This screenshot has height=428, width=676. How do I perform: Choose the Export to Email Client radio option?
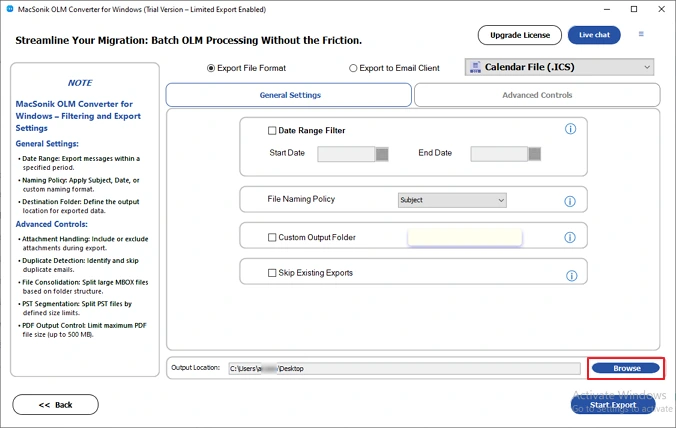pyautogui.click(x=353, y=68)
